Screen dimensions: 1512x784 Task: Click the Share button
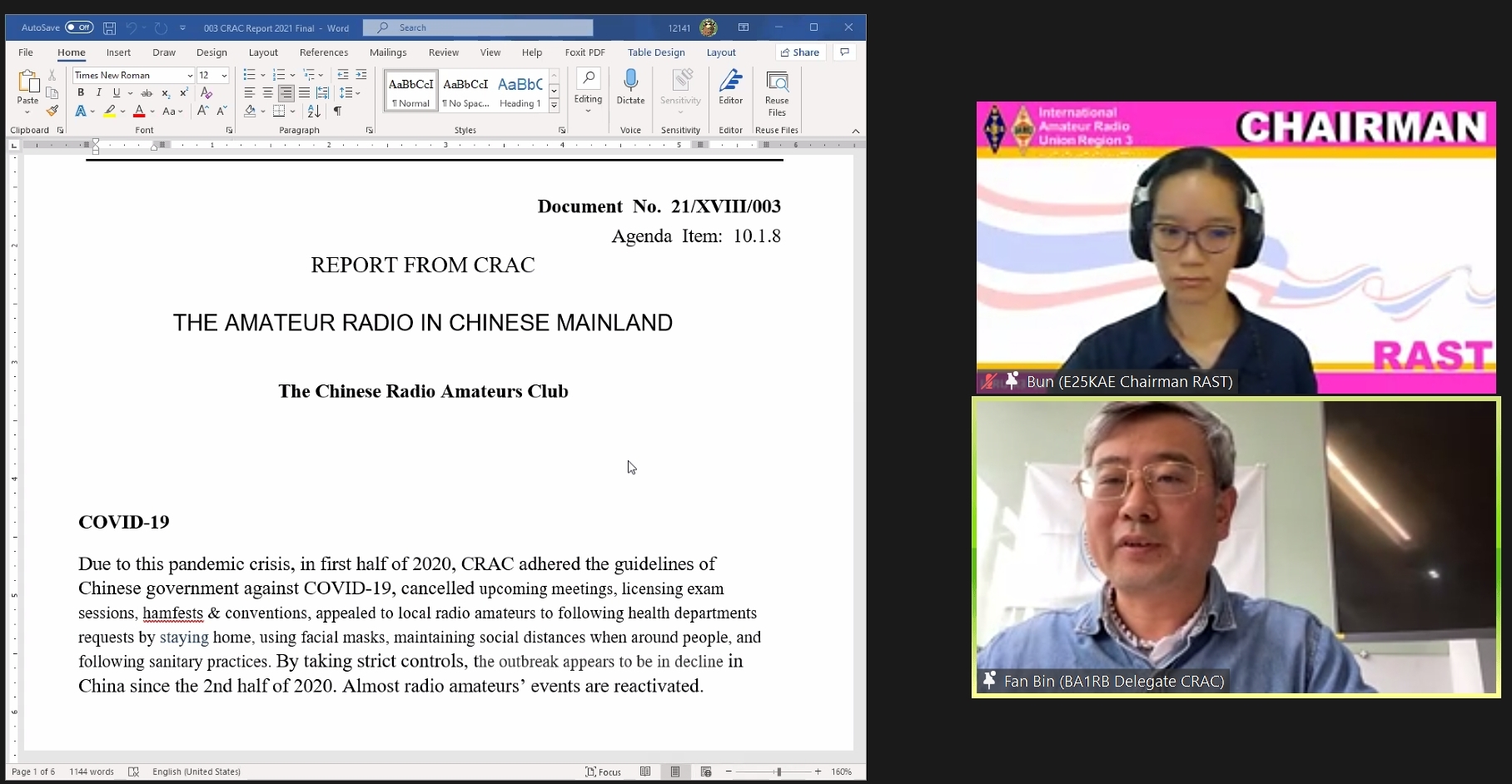point(800,52)
